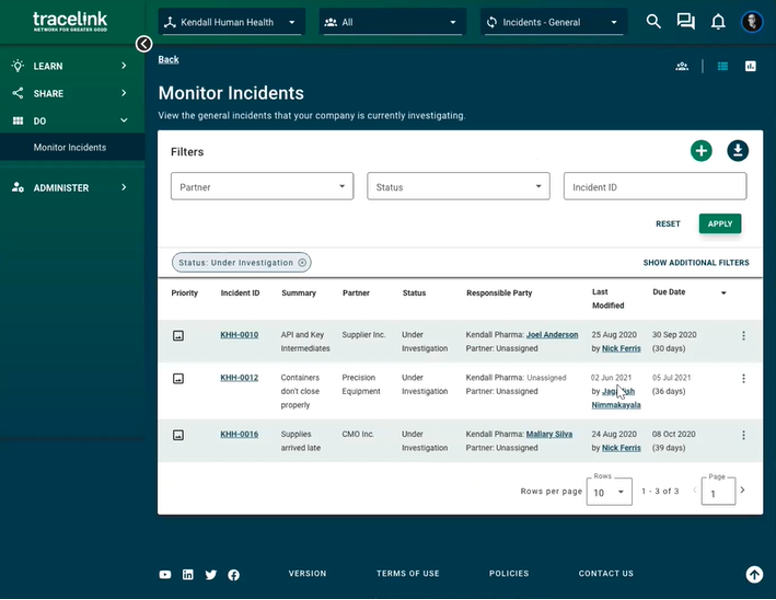
Task: Click the RESET button
Action: (668, 224)
